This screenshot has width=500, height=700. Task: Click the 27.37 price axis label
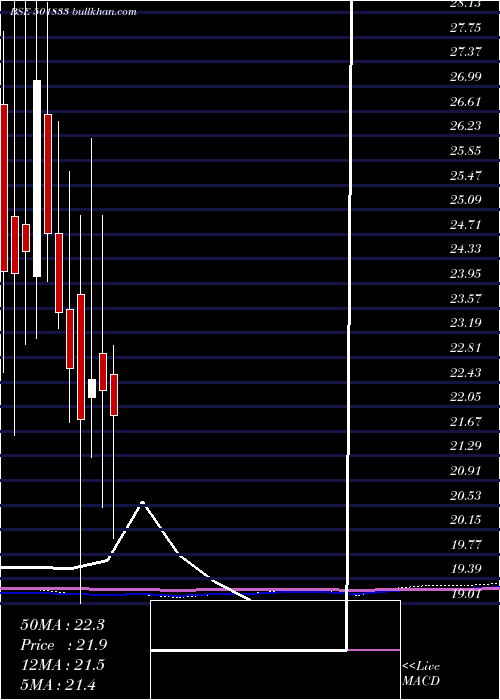465,52
